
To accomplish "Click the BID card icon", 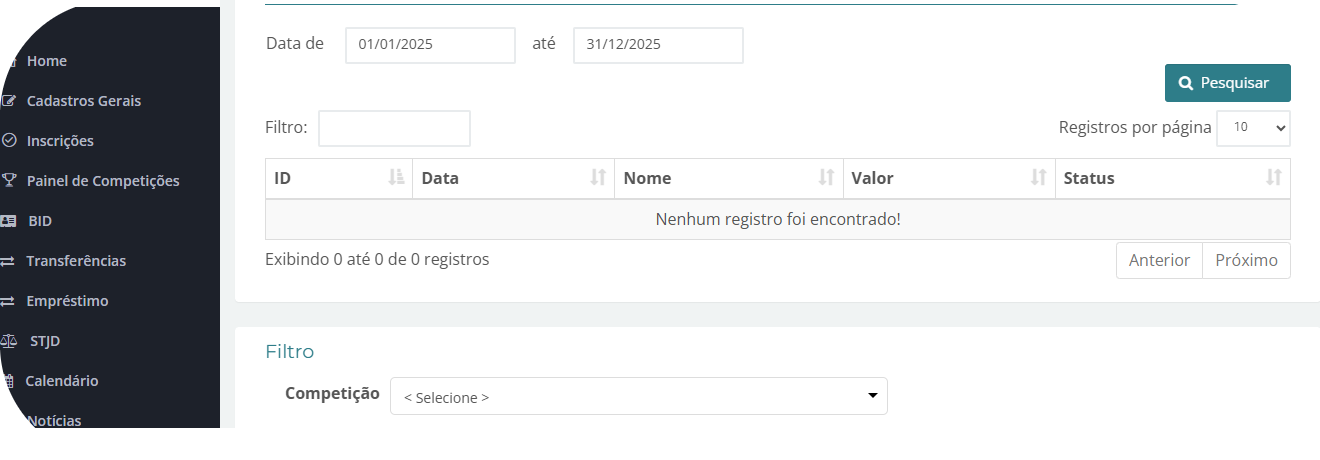I will pyautogui.click(x=9, y=221).
